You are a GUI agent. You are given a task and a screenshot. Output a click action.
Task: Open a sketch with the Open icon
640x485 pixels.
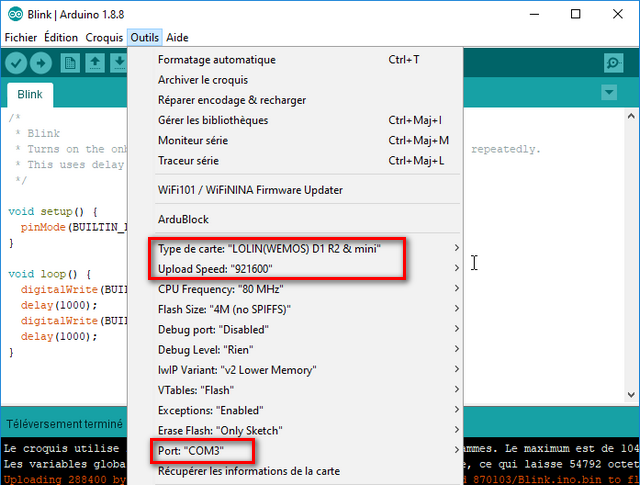(x=95, y=63)
